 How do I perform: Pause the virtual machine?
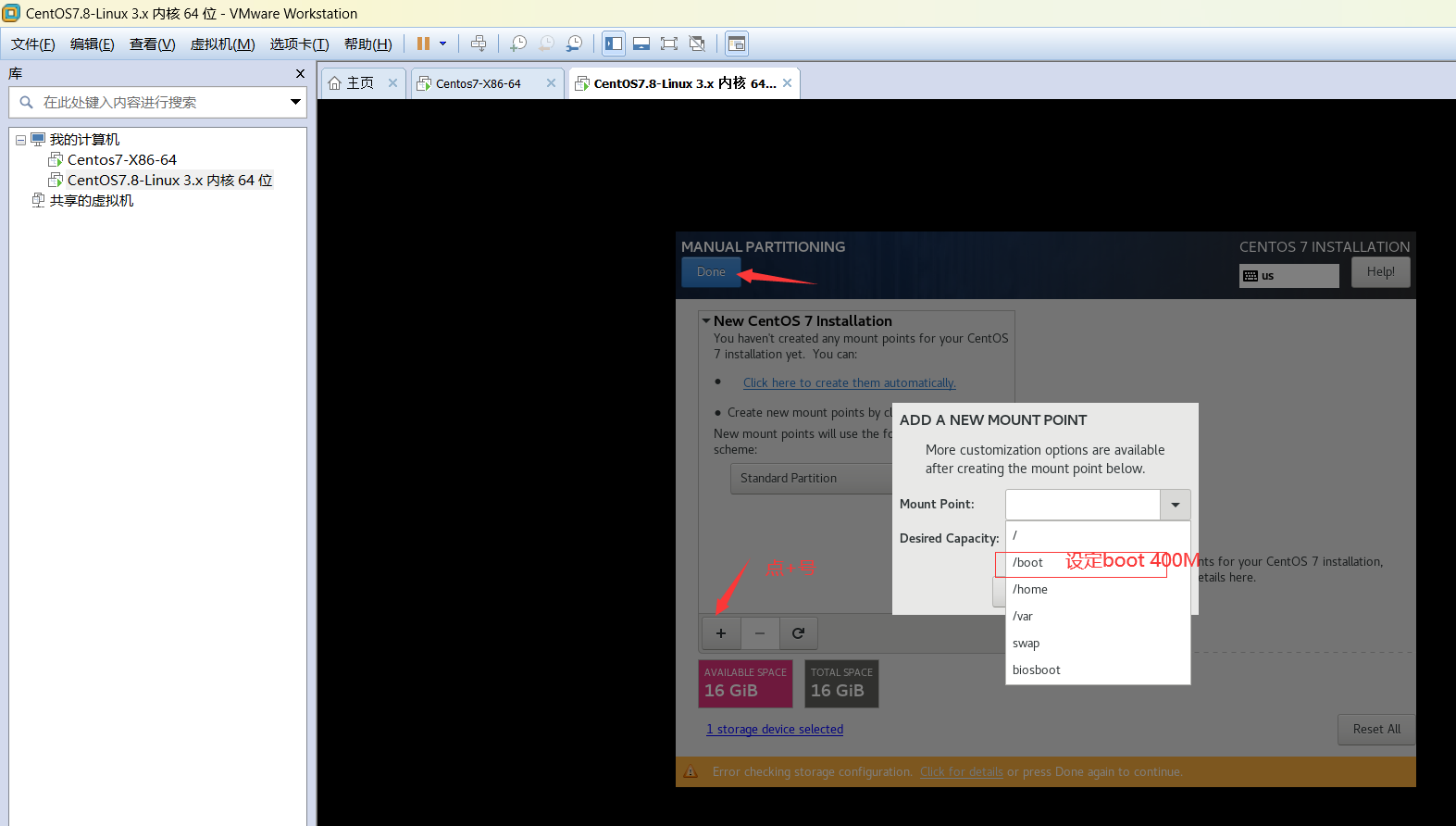coord(423,44)
